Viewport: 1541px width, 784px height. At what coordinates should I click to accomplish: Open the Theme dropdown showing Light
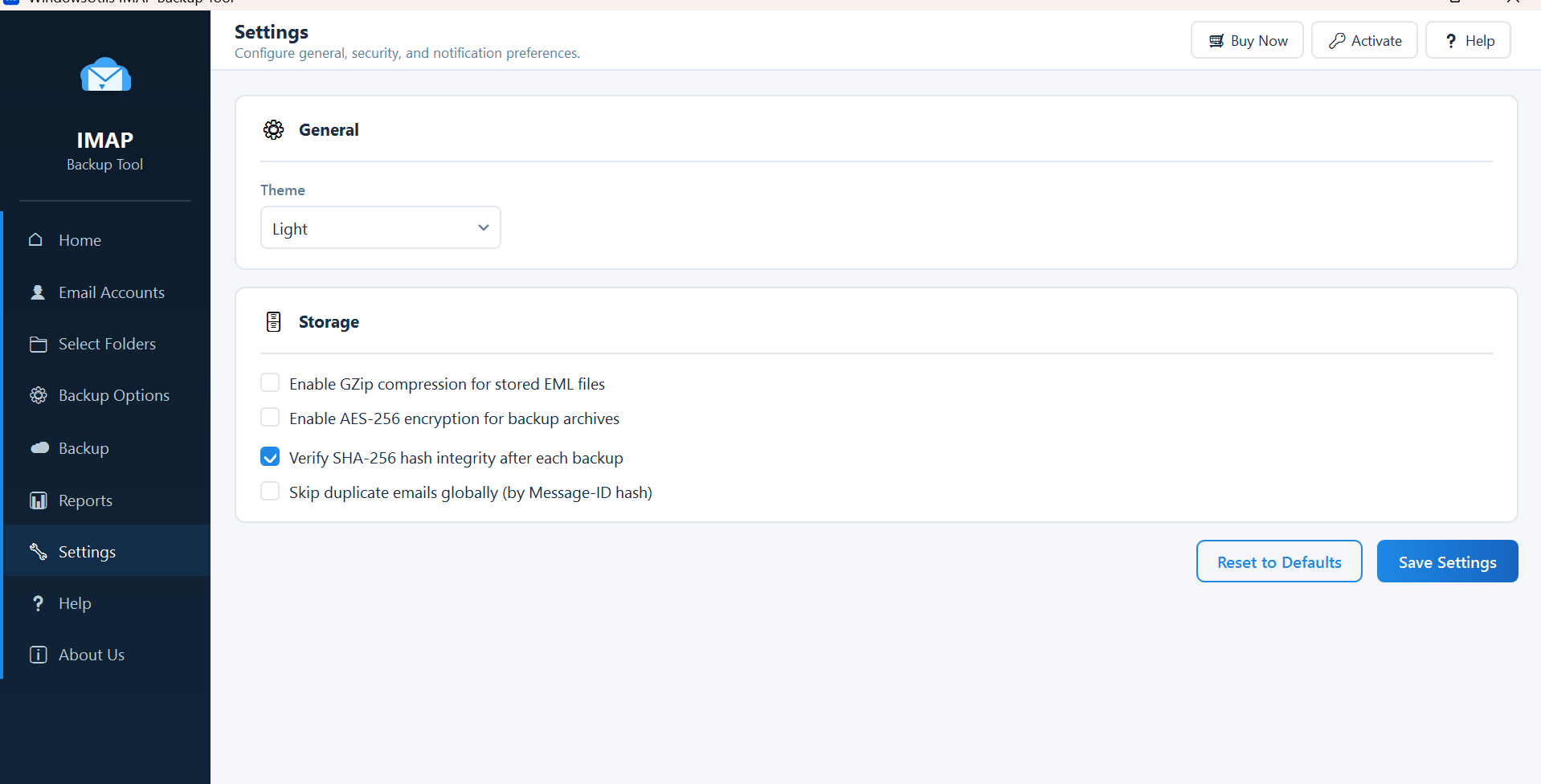click(x=381, y=227)
